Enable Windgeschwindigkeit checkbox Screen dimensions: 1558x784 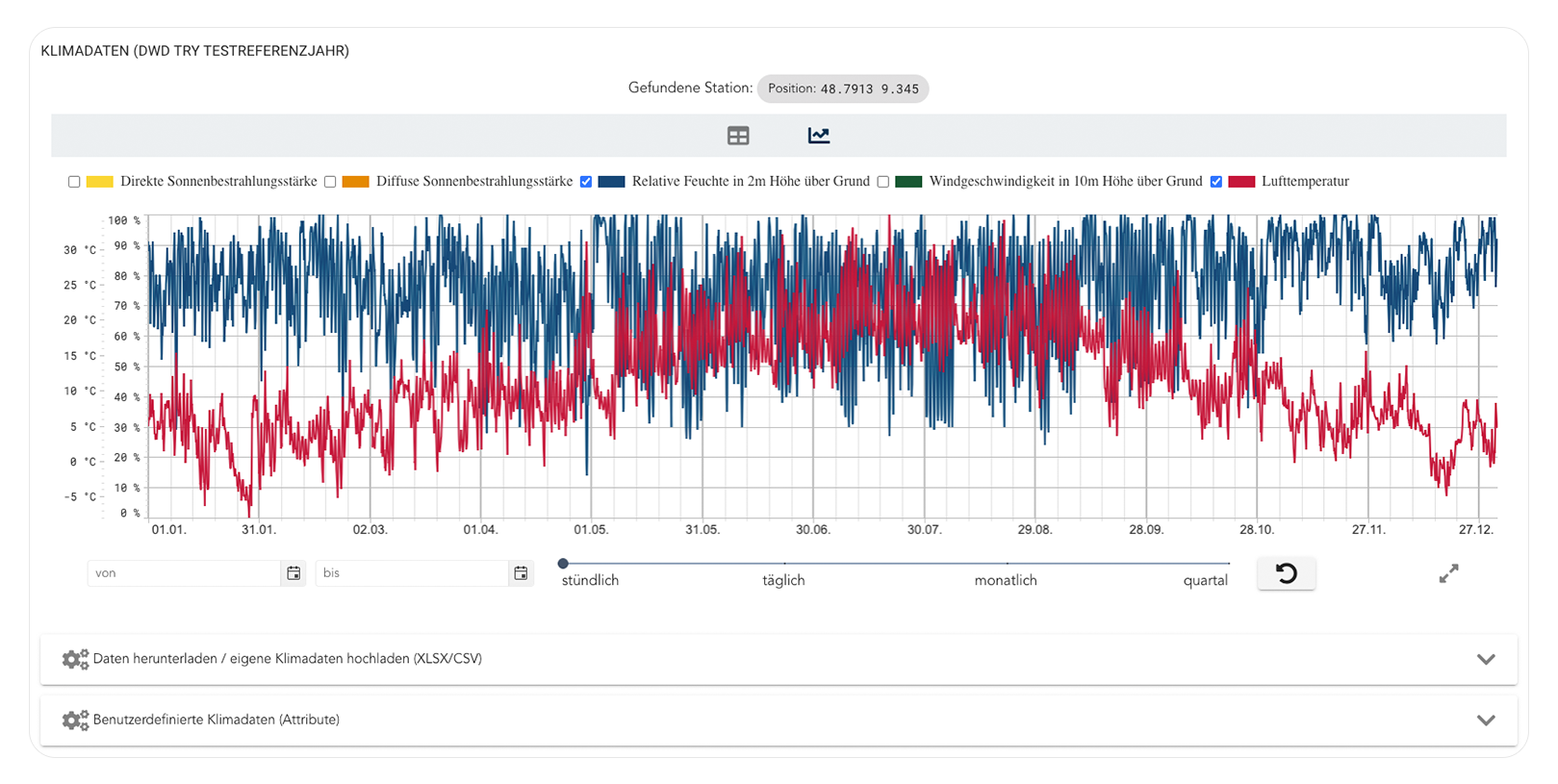pos(882,182)
